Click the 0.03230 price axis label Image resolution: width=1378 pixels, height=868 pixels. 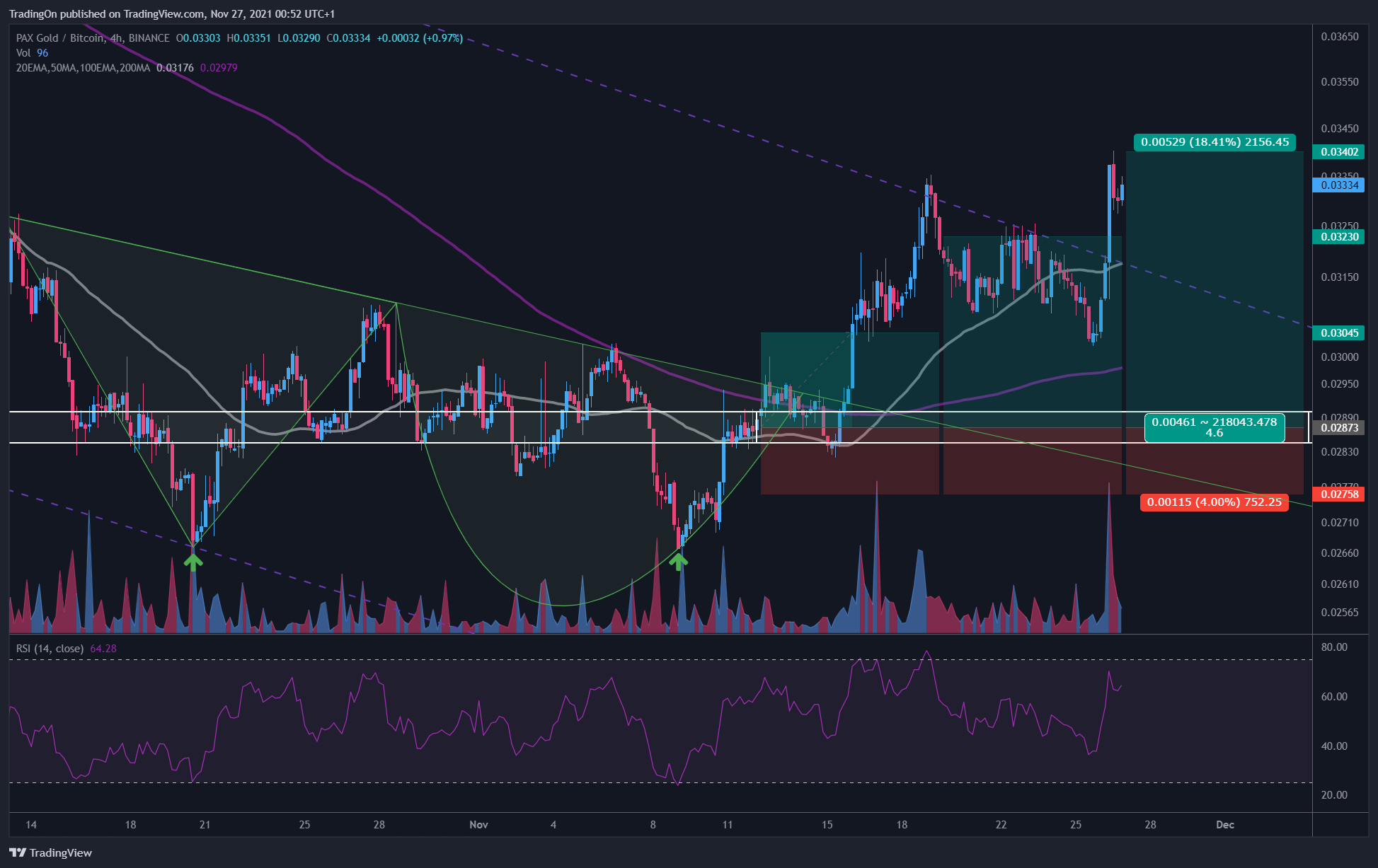click(x=1338, y=237)
